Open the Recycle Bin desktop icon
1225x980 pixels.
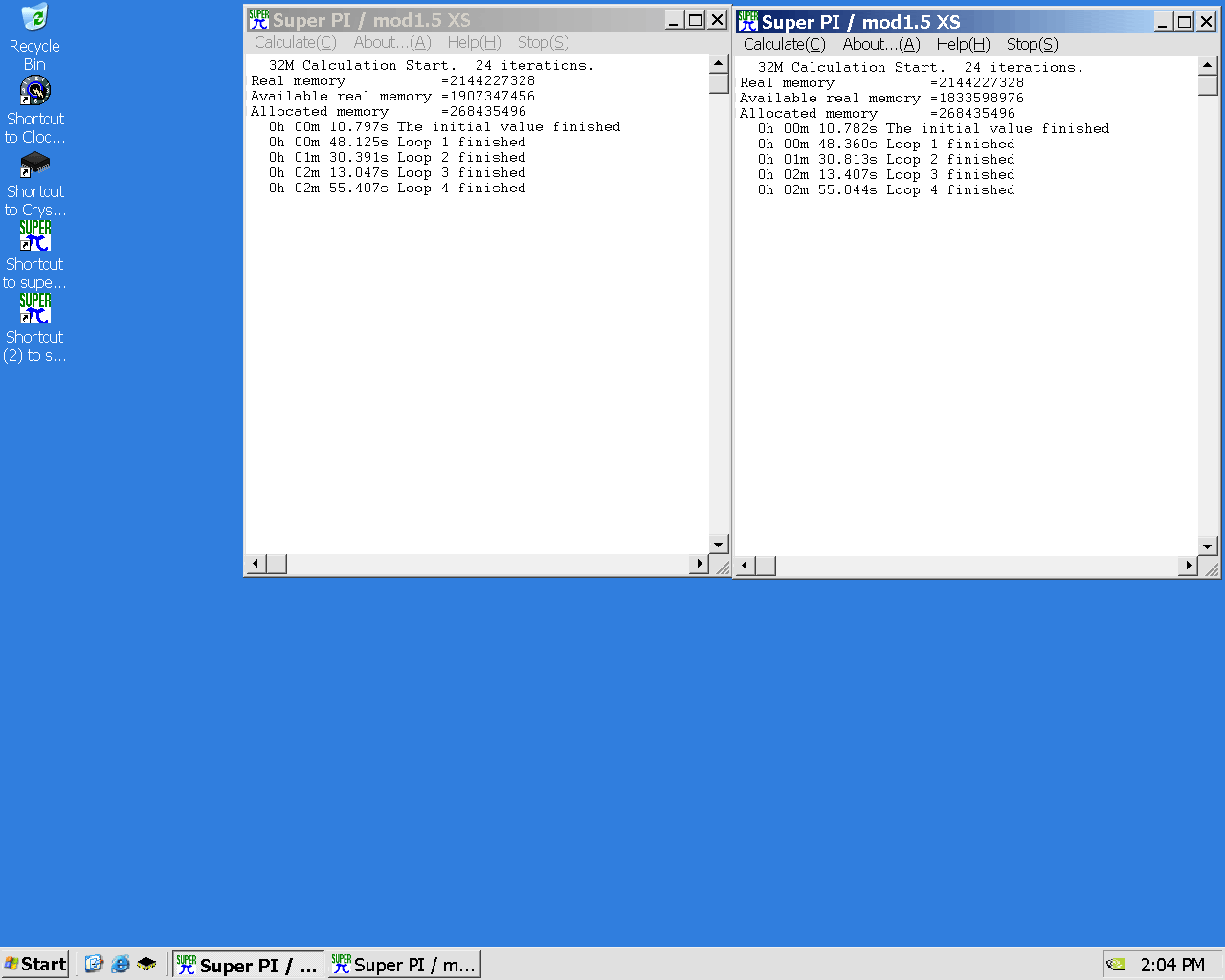point(34,37)
